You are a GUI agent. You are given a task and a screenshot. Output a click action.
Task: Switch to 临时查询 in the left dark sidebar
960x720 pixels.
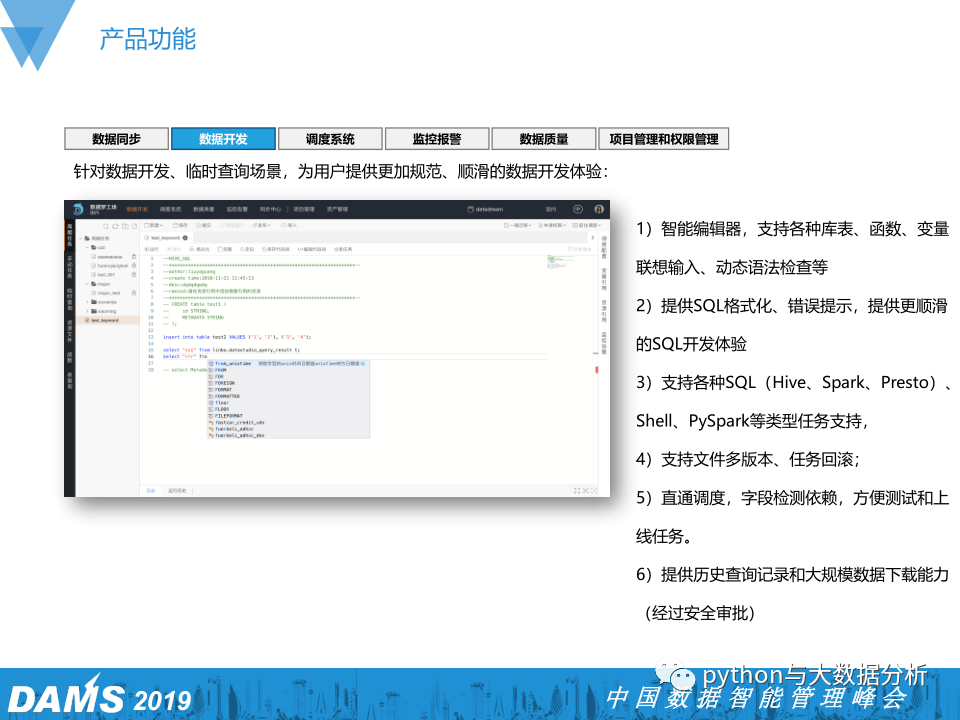70,299
